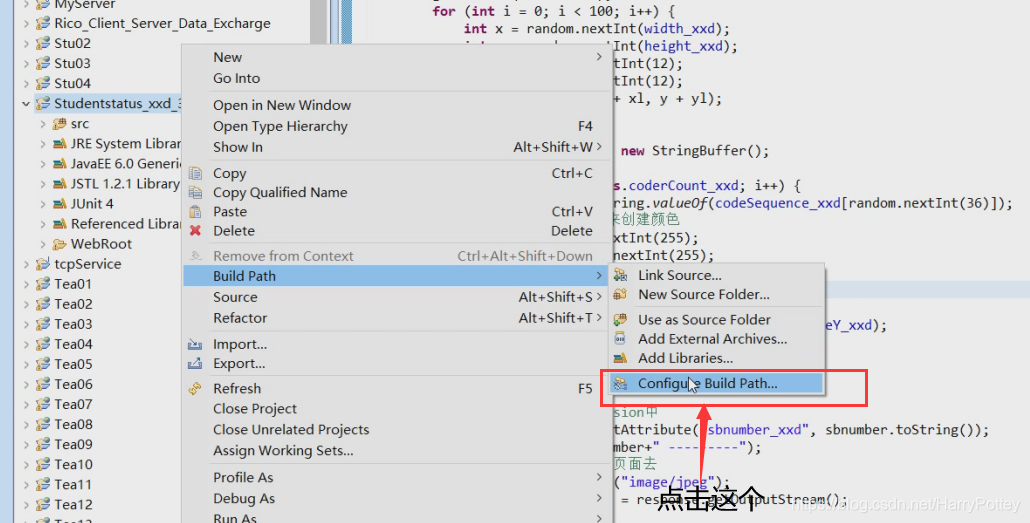This screenshot has height=523, width=1030.
Task: Expand the Referenced Libraries node
Action: click(43, 224)
